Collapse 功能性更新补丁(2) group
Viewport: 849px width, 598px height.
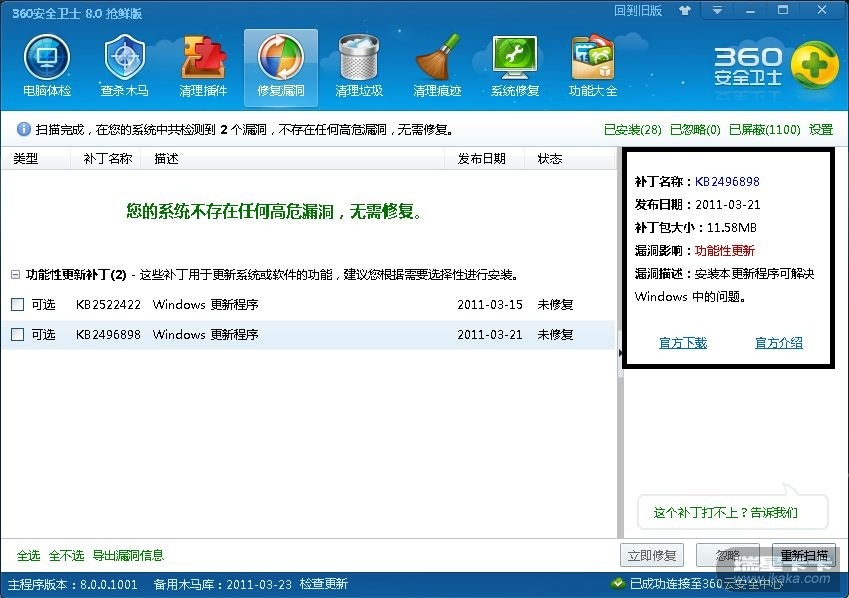16,275
